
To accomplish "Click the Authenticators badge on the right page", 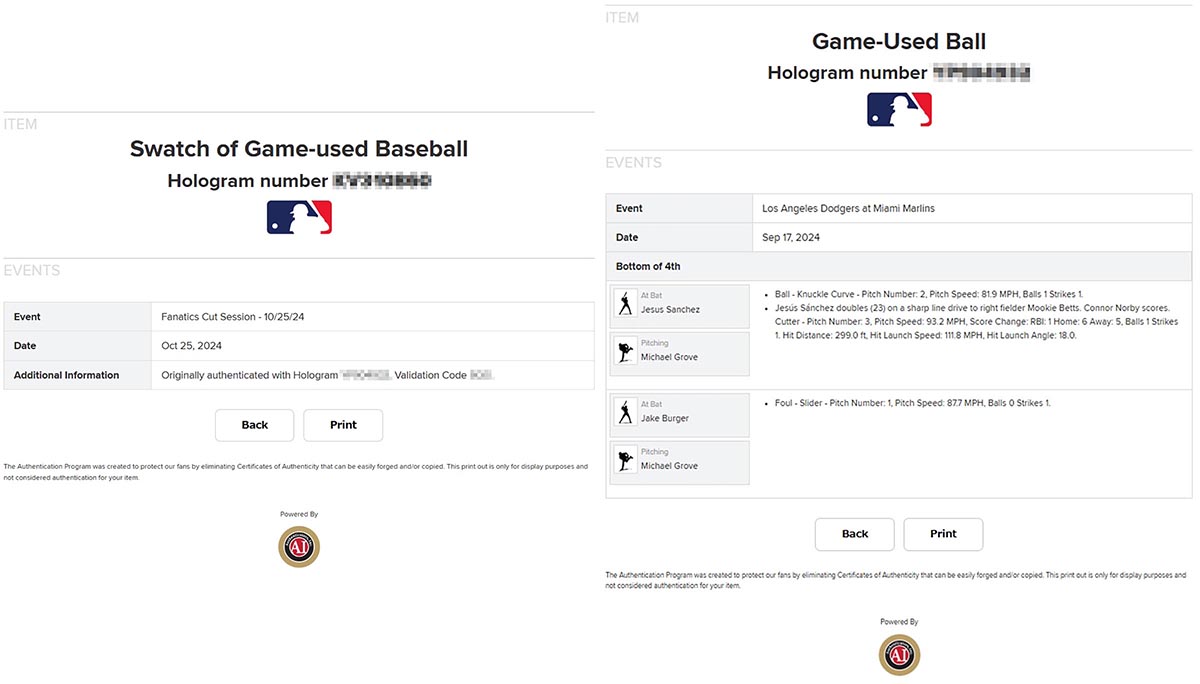I will (899, 655).
